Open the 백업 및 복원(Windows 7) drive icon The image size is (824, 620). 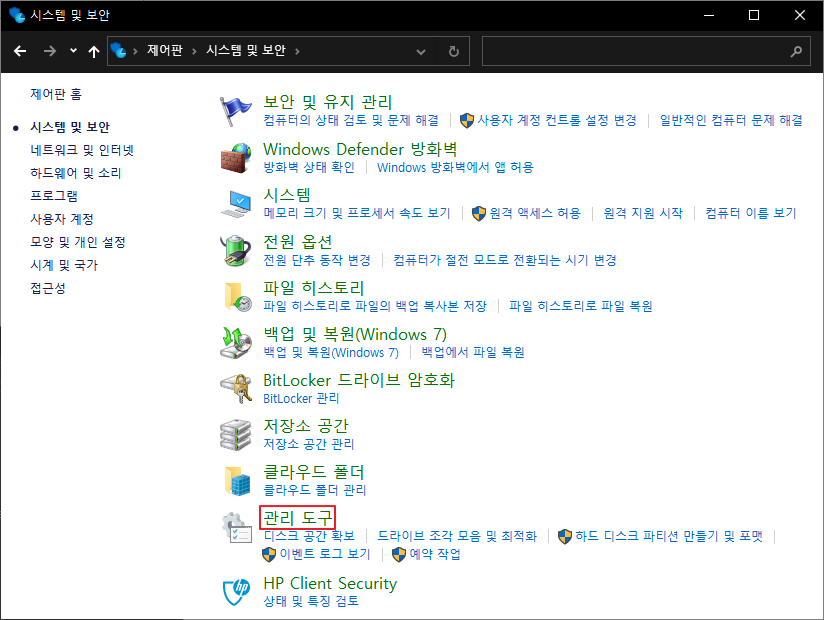click(x=235, y=343)
